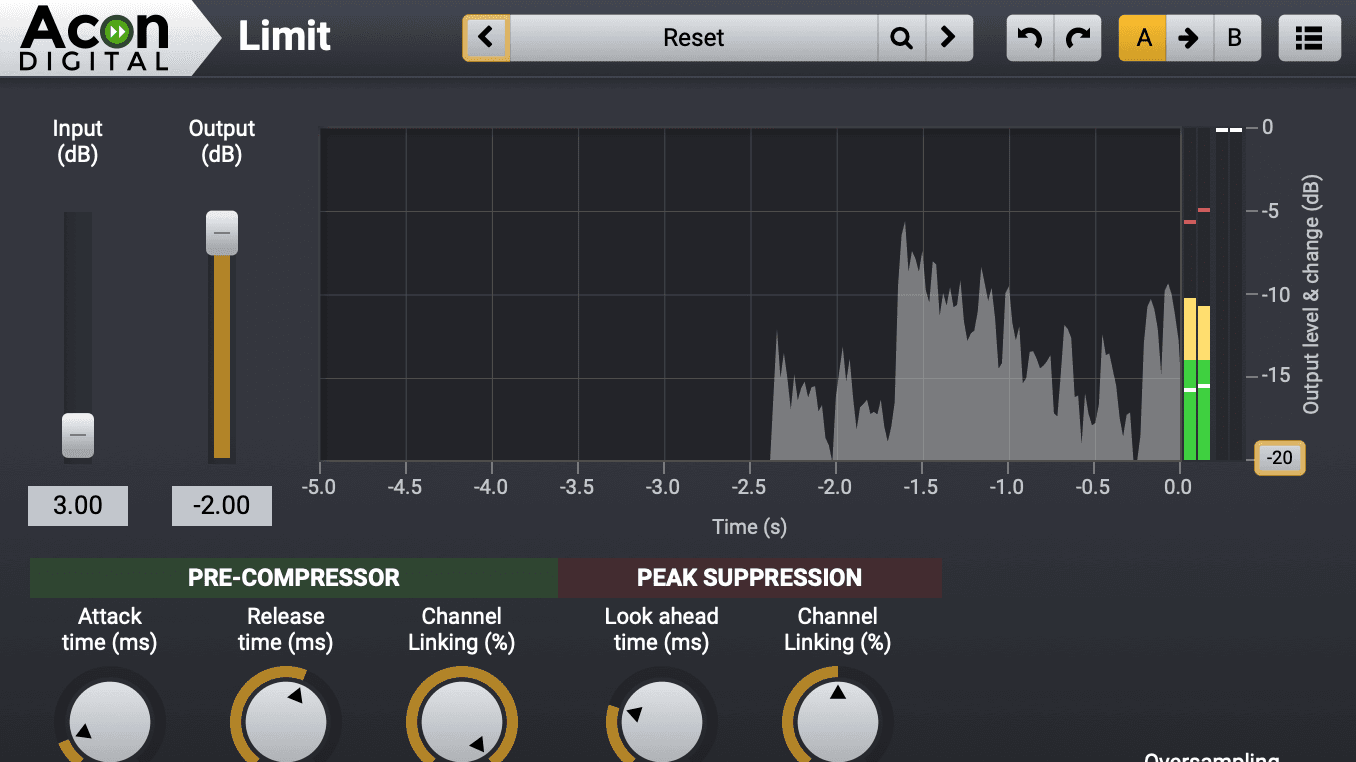
Task: Click the Output value field -2.00
Action: pos(222,505)
